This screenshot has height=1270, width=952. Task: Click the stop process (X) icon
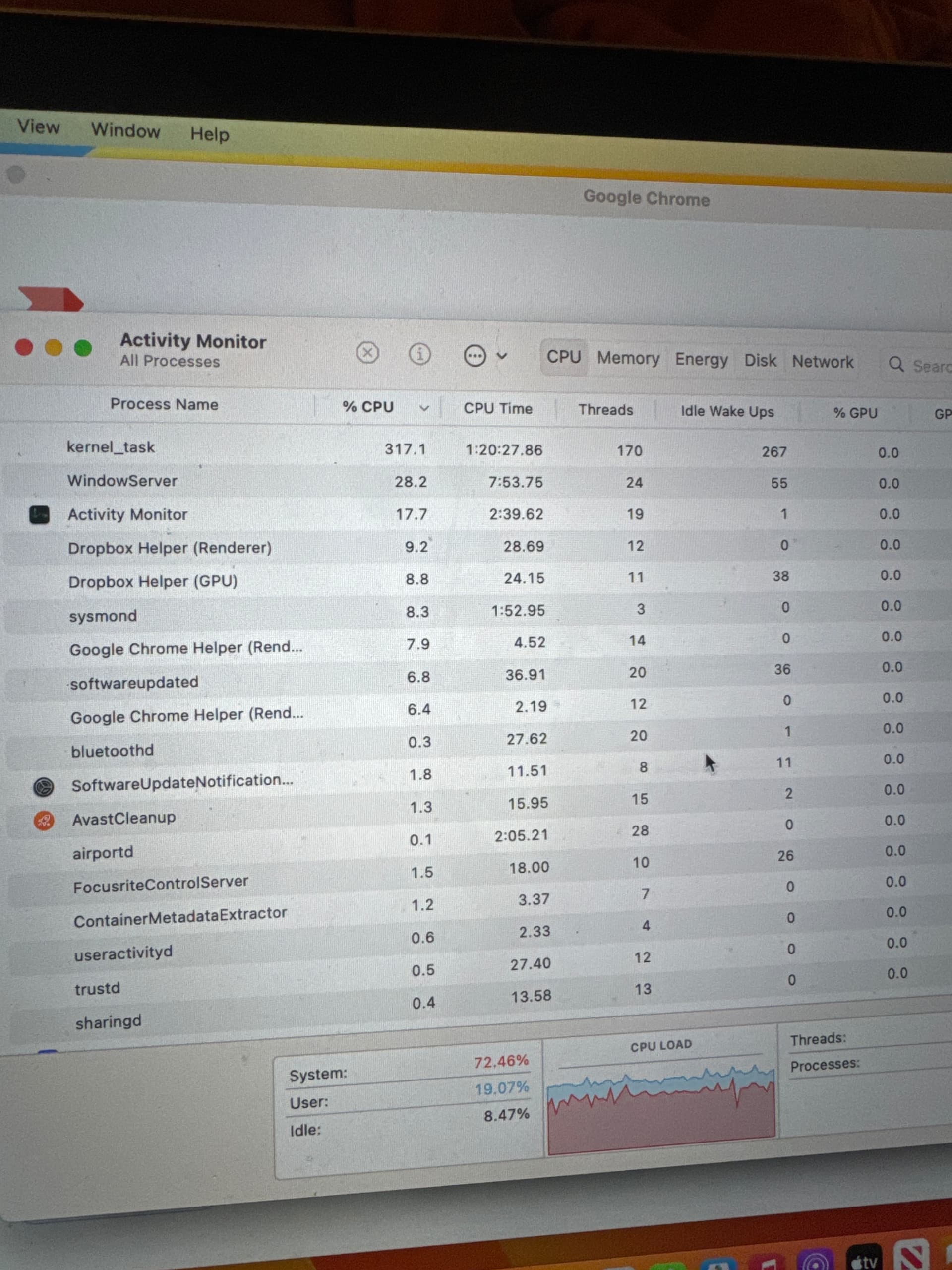[367, 353]
